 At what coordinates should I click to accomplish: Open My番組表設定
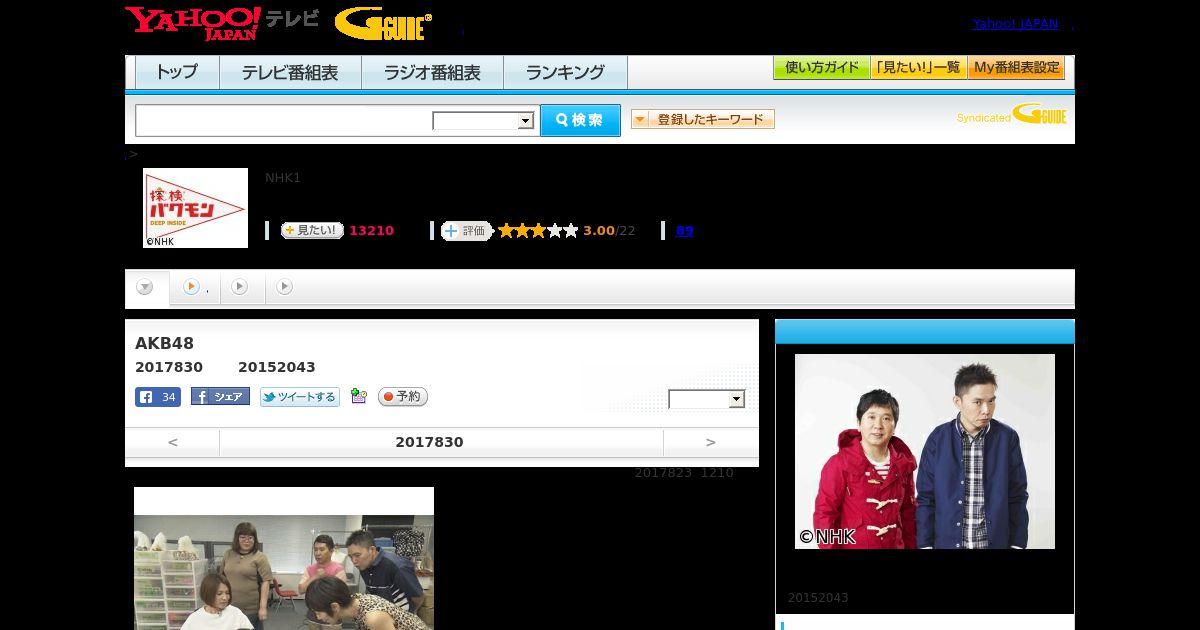(x=1016, y=68)
